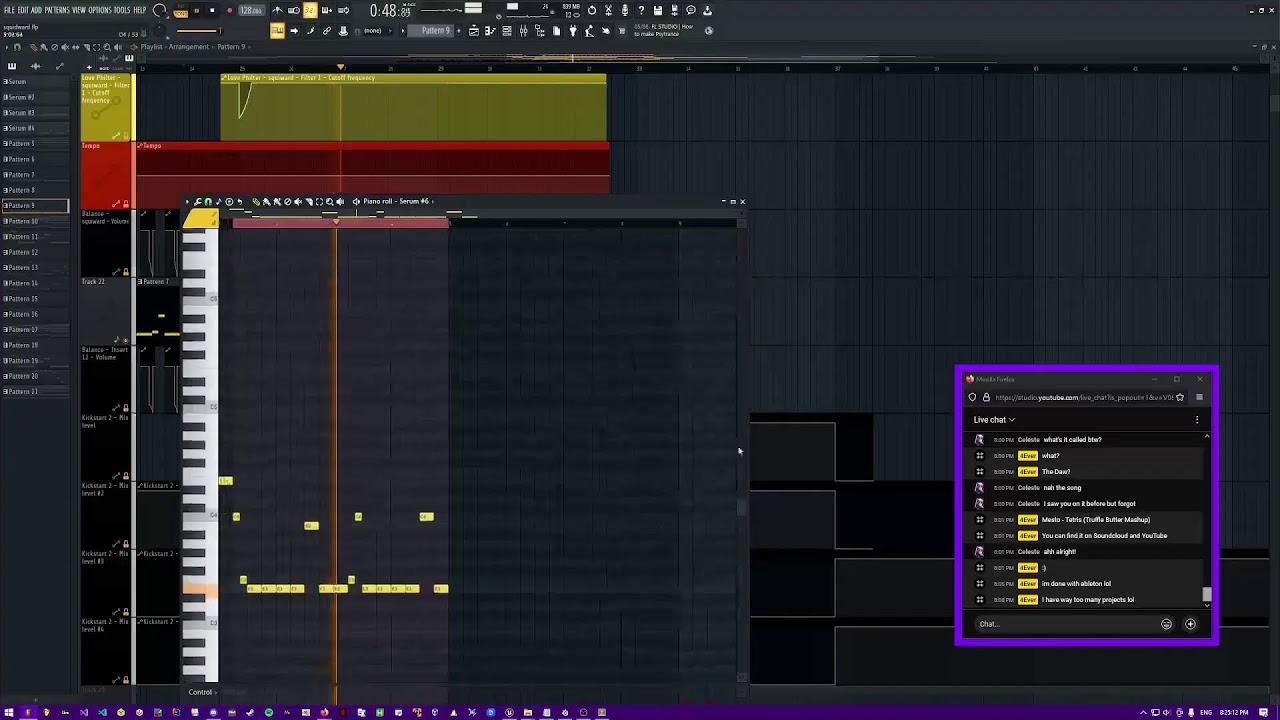Toggle the metronome icon
This screenshot has width=1280, height=720.
point(277,10)
